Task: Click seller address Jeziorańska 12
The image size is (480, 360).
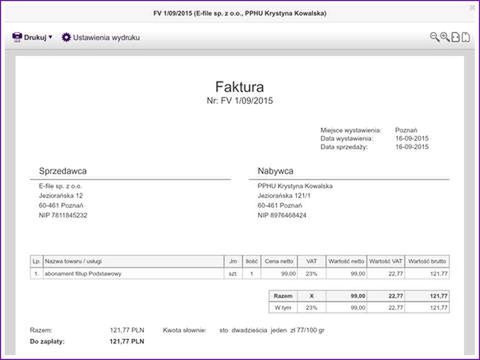Action: (x=61, y=196)
